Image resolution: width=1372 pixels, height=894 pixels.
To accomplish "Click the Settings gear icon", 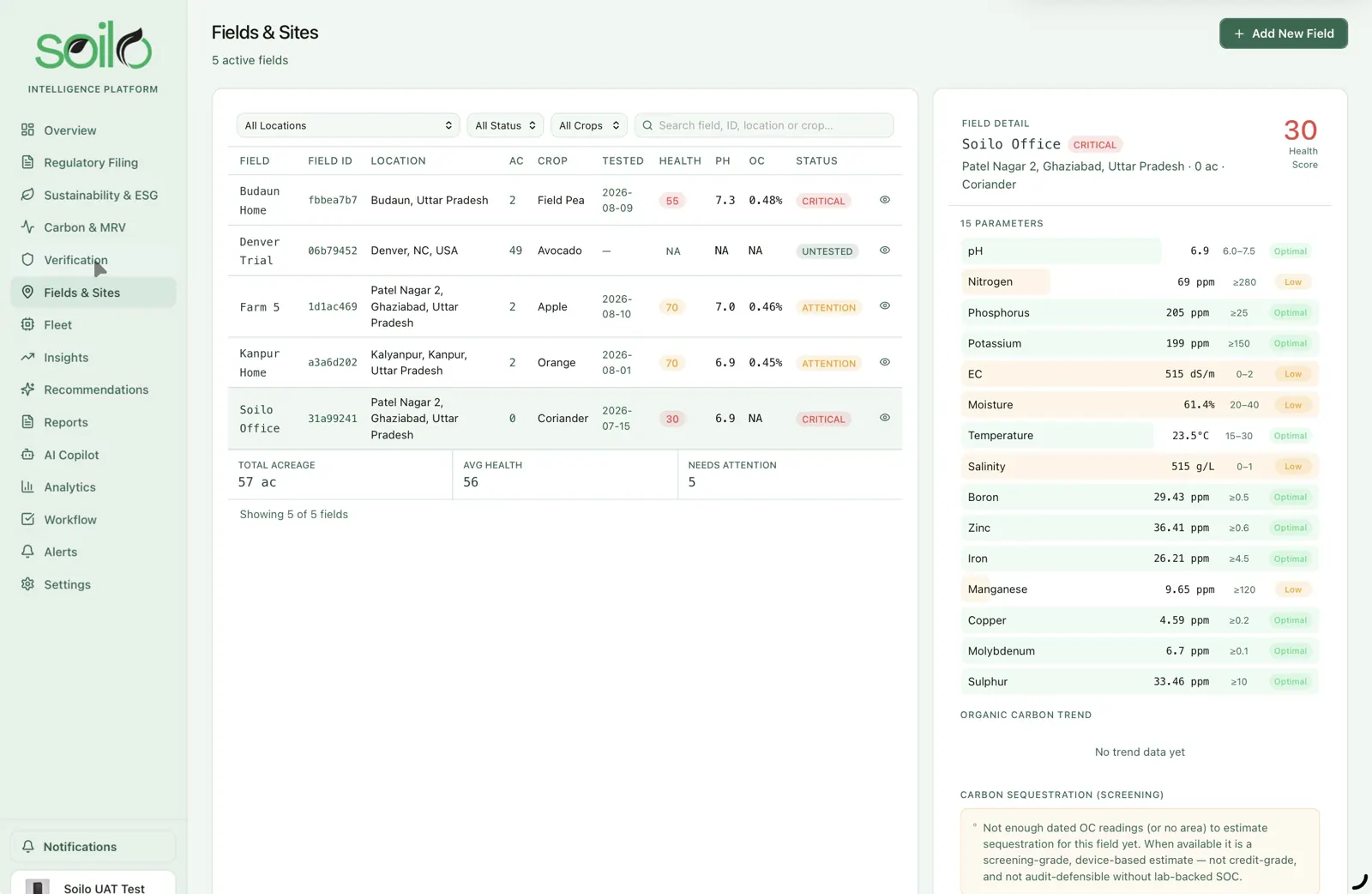I will point(27,583).
